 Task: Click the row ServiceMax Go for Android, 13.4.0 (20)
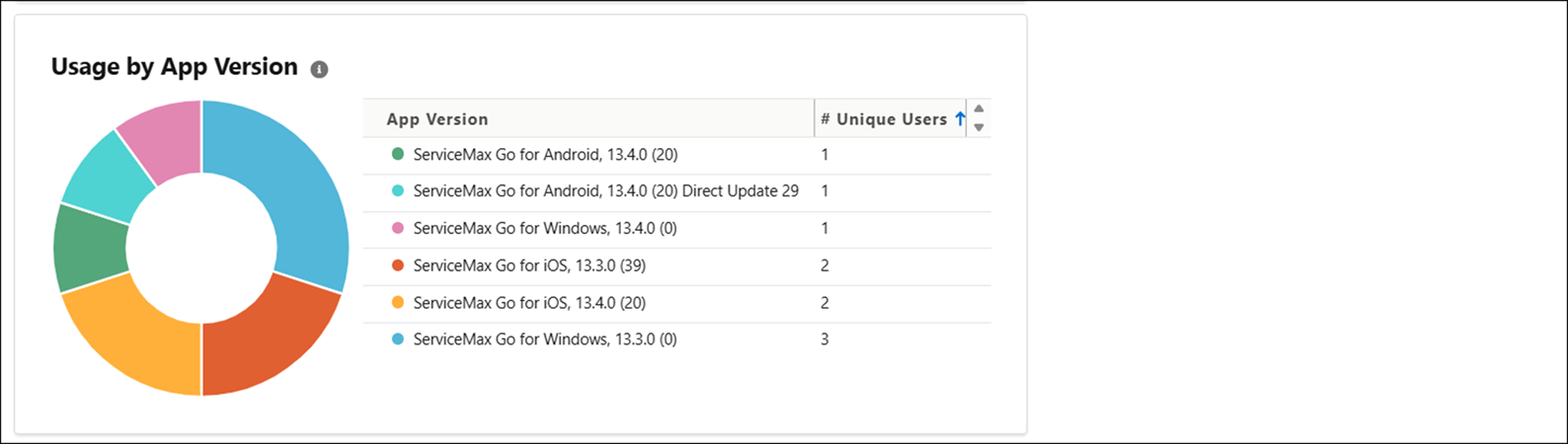pyautogui.click(x=676, y=155)
